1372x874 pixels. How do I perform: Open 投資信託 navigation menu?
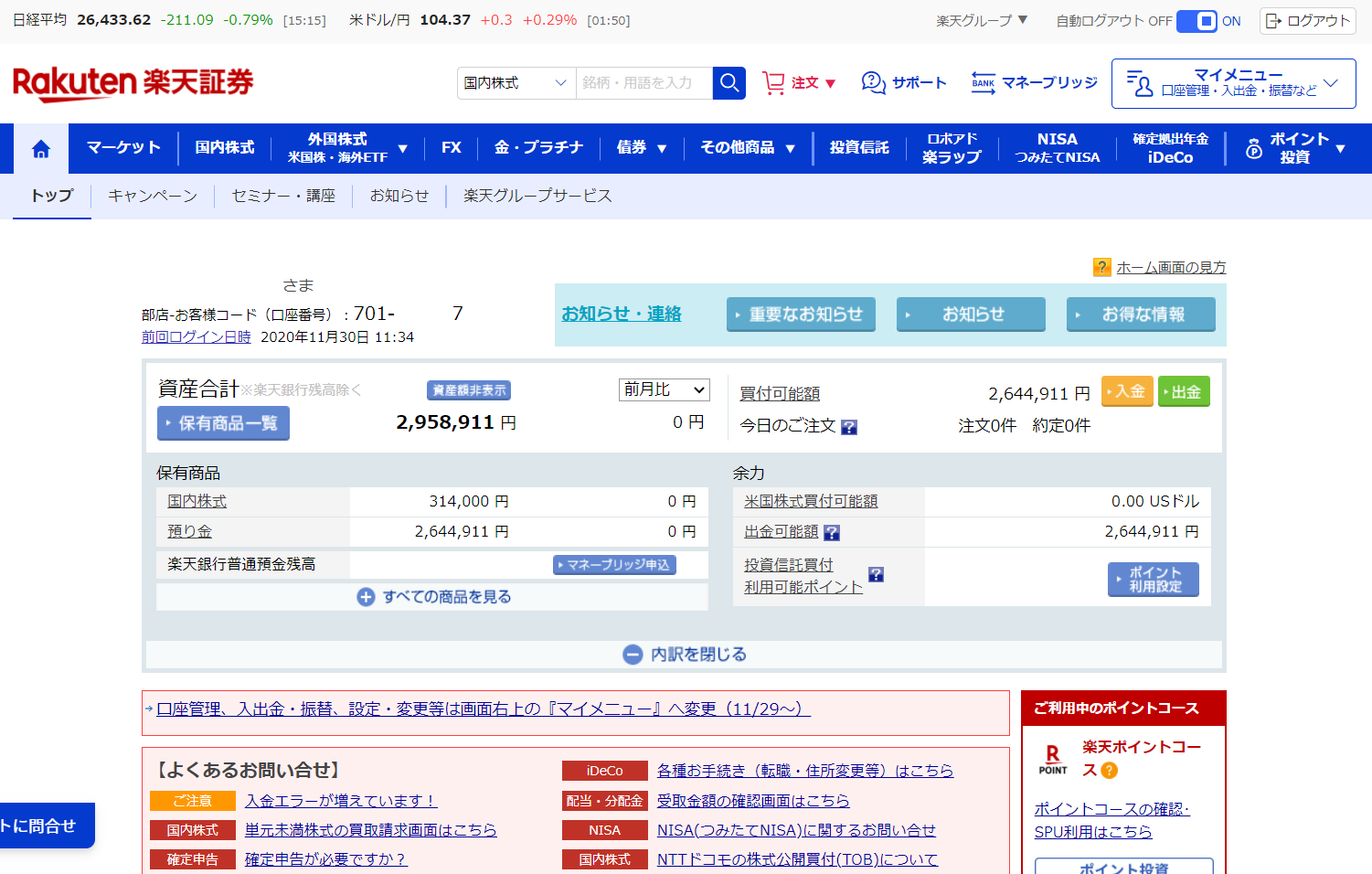pos(859,148)
